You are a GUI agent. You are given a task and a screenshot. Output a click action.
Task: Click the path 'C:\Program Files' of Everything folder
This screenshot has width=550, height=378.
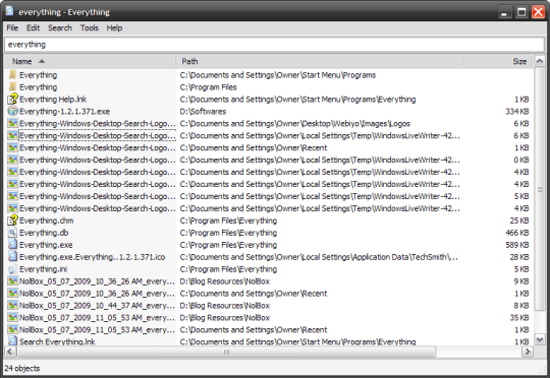point(208,87)
